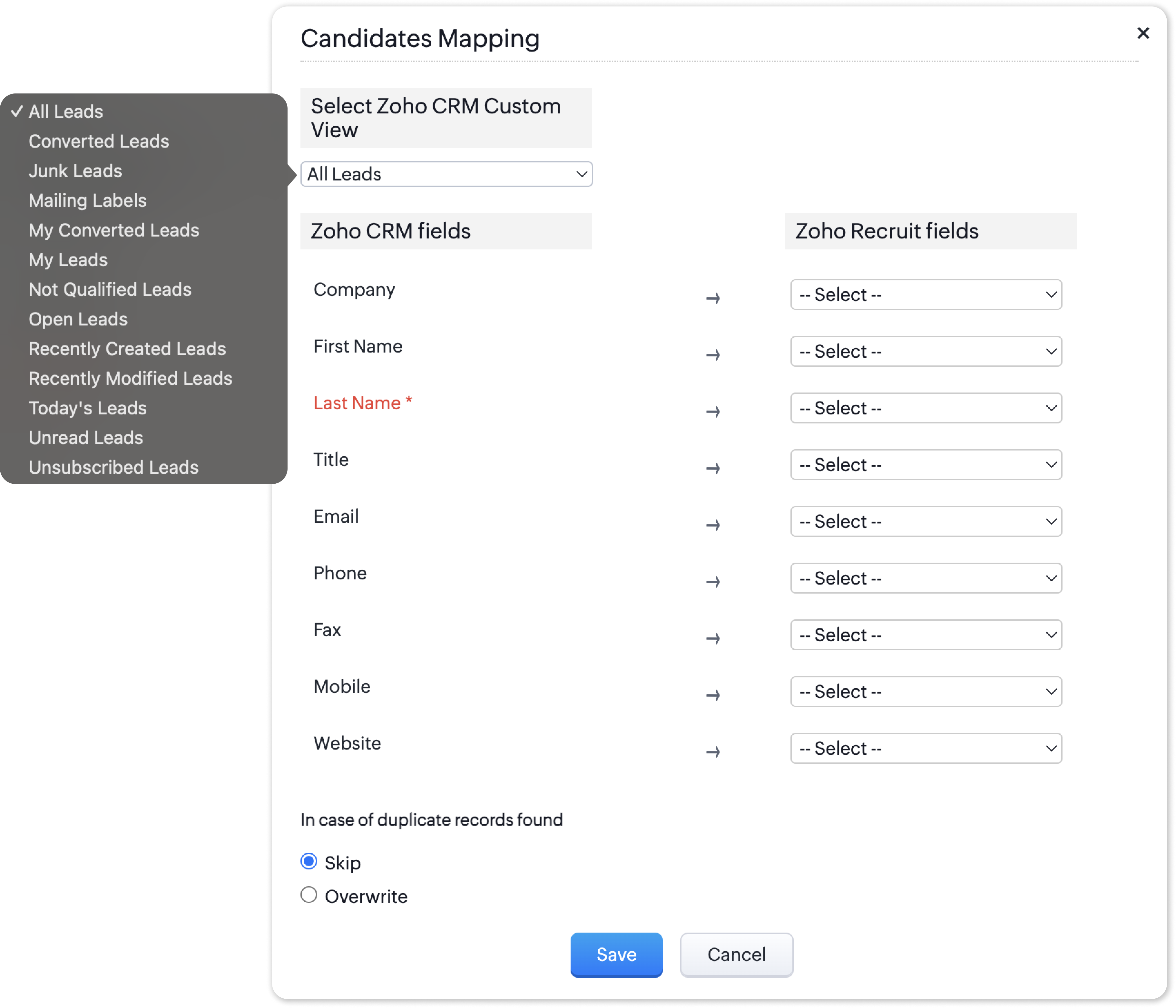Choose Converted Leads from the list
The width and height of the screenshot is (1176, 1008).
pyautogui.click(x=99, y=141)
